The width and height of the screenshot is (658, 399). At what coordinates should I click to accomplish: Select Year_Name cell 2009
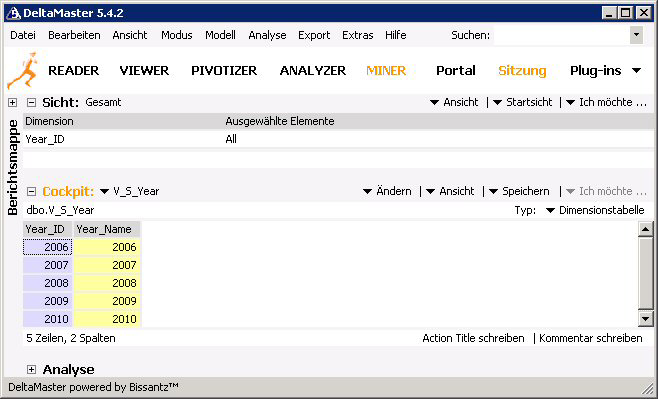(x=107, y=301)
